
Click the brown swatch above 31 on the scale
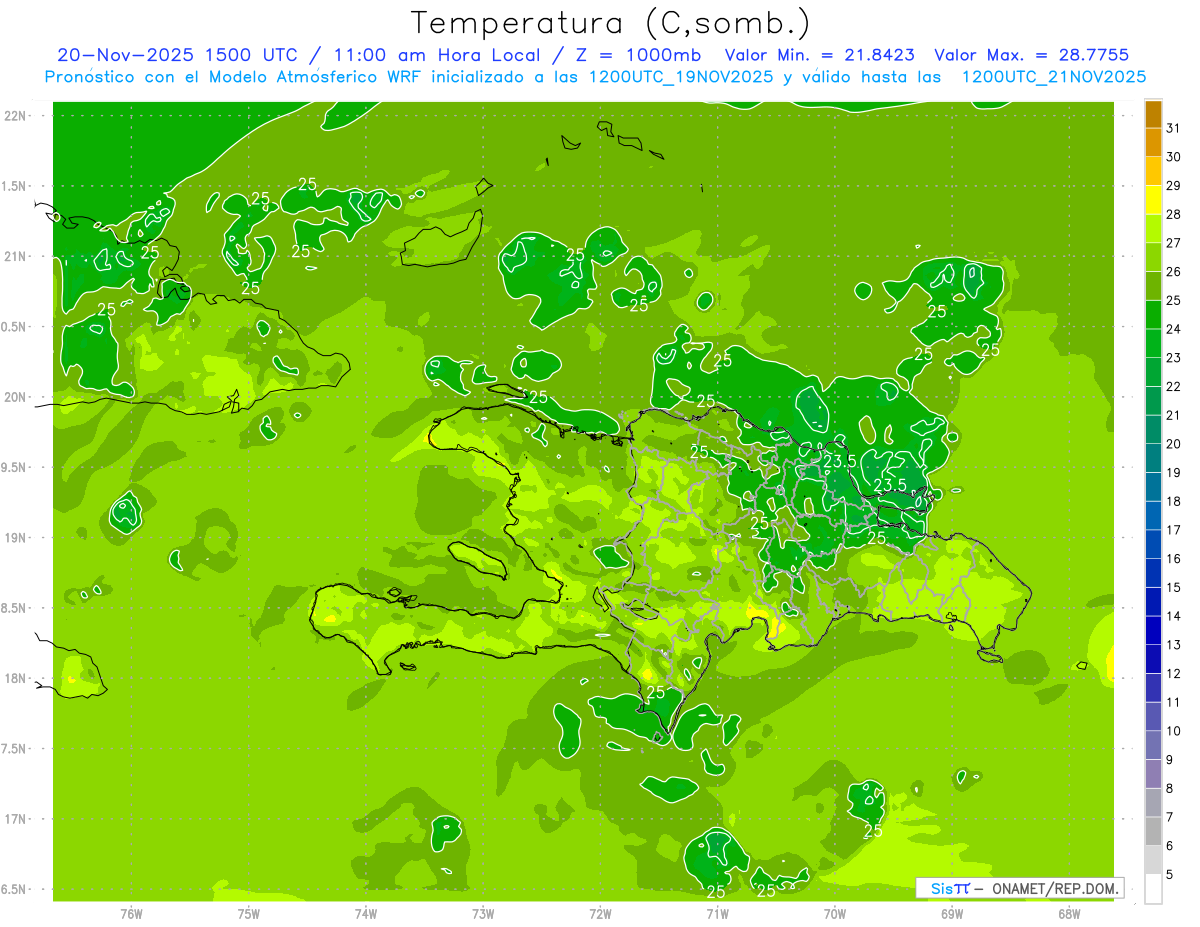point(1153,114)
